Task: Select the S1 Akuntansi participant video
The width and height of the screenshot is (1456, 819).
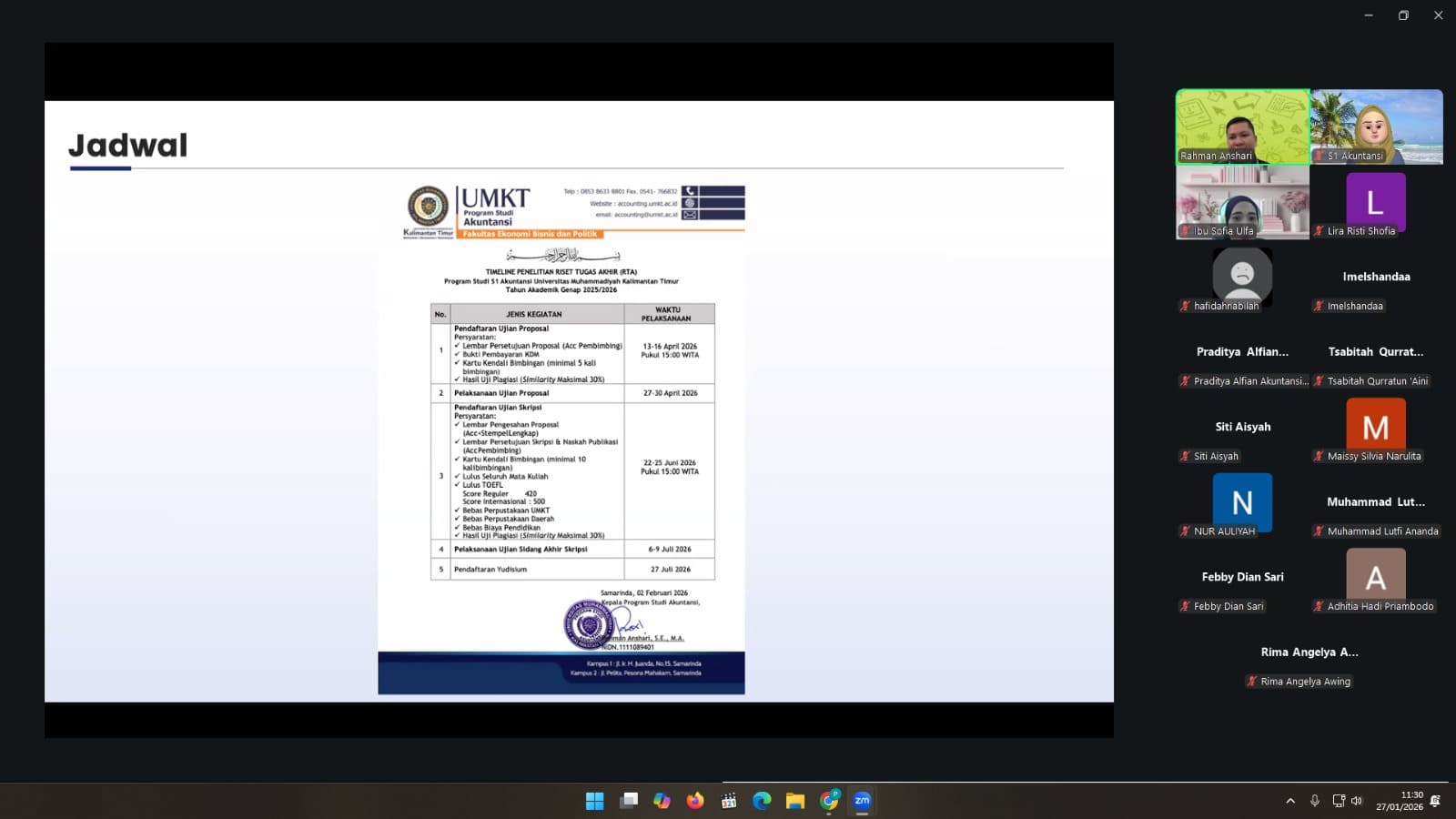Action: tap(1376, 126)
